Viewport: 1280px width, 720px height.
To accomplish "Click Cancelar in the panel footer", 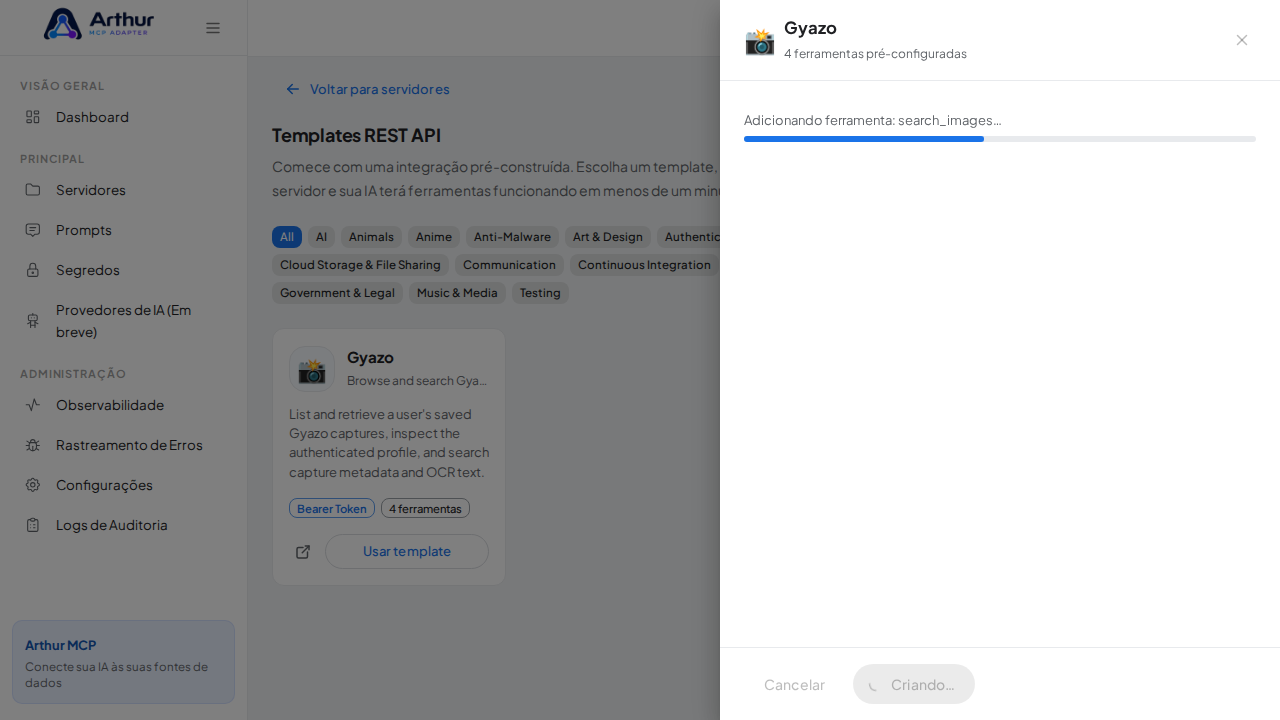I will click(x=794, y=684).
